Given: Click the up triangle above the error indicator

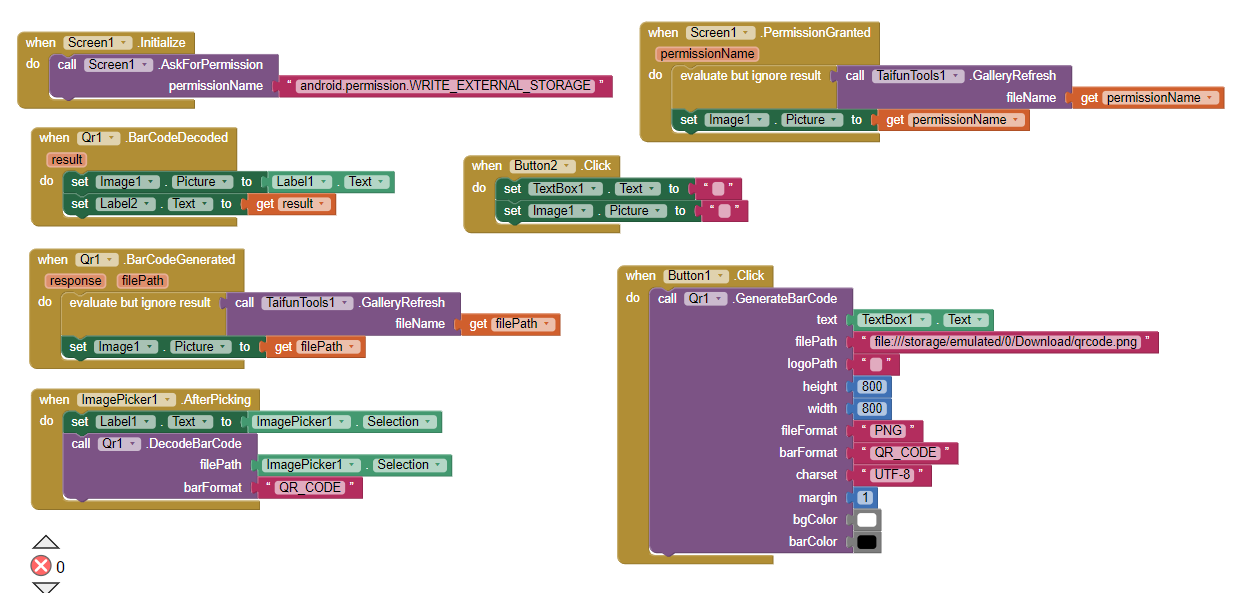Looking at the screenshot, I should point(46,543).
